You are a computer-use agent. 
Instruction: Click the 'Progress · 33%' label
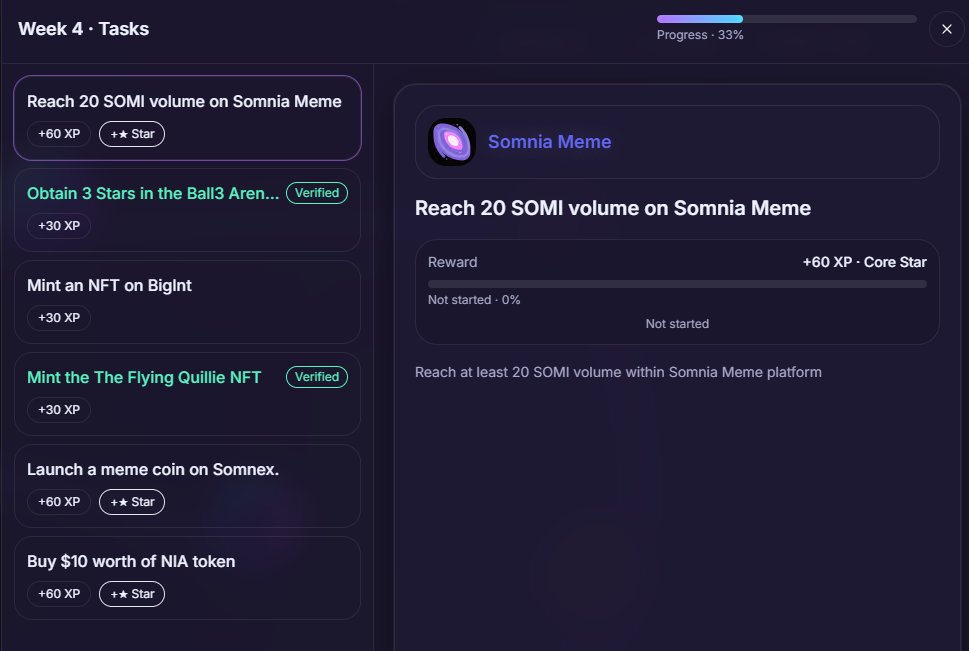pos(700,35)
